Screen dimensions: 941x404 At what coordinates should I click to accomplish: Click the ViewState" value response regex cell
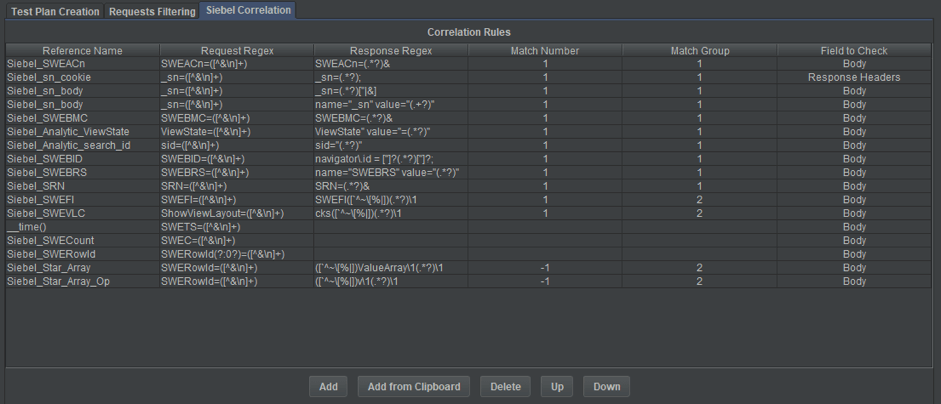pyautogui.click(x=391, y=131)
